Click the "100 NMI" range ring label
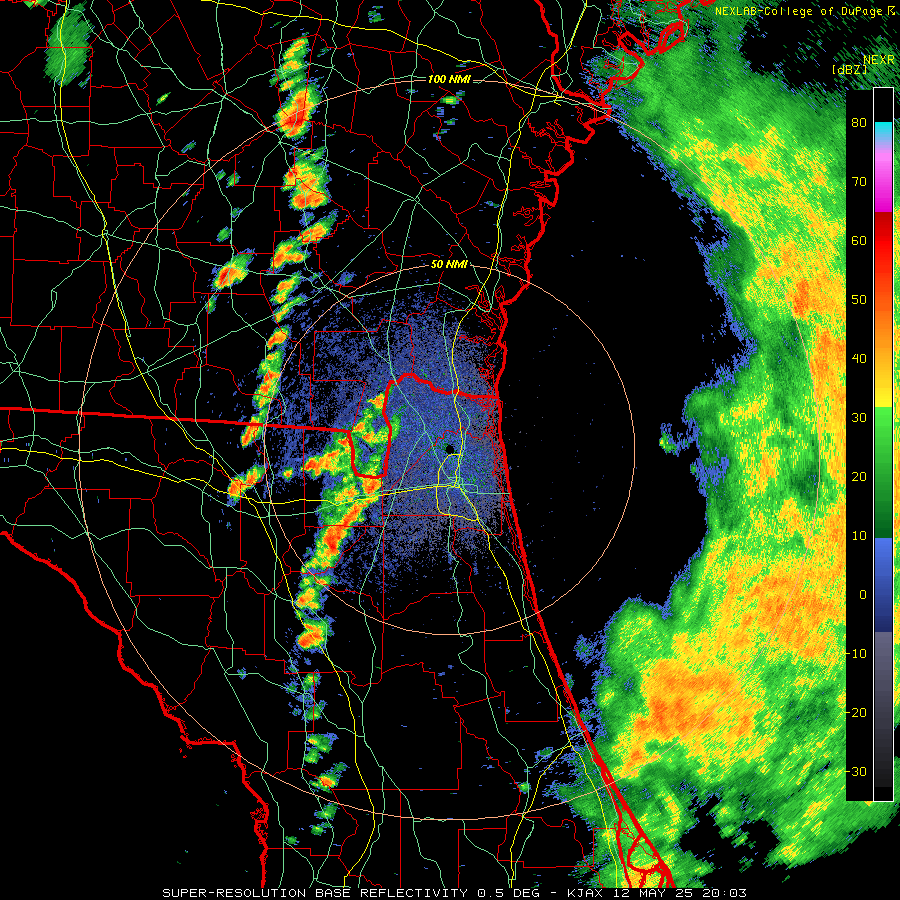Image resolution: width=900 pixels, height=900 pixels. 449,79
